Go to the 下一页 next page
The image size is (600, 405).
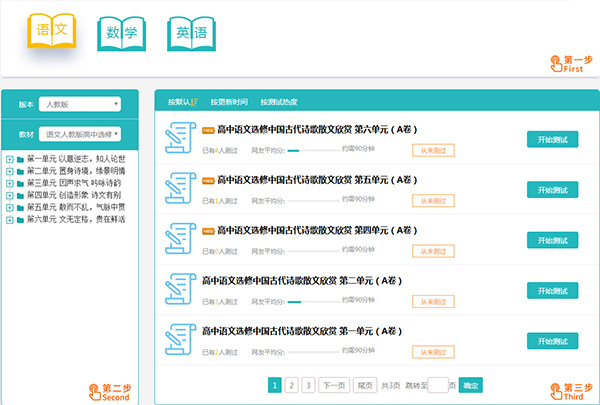coord(333,385)
